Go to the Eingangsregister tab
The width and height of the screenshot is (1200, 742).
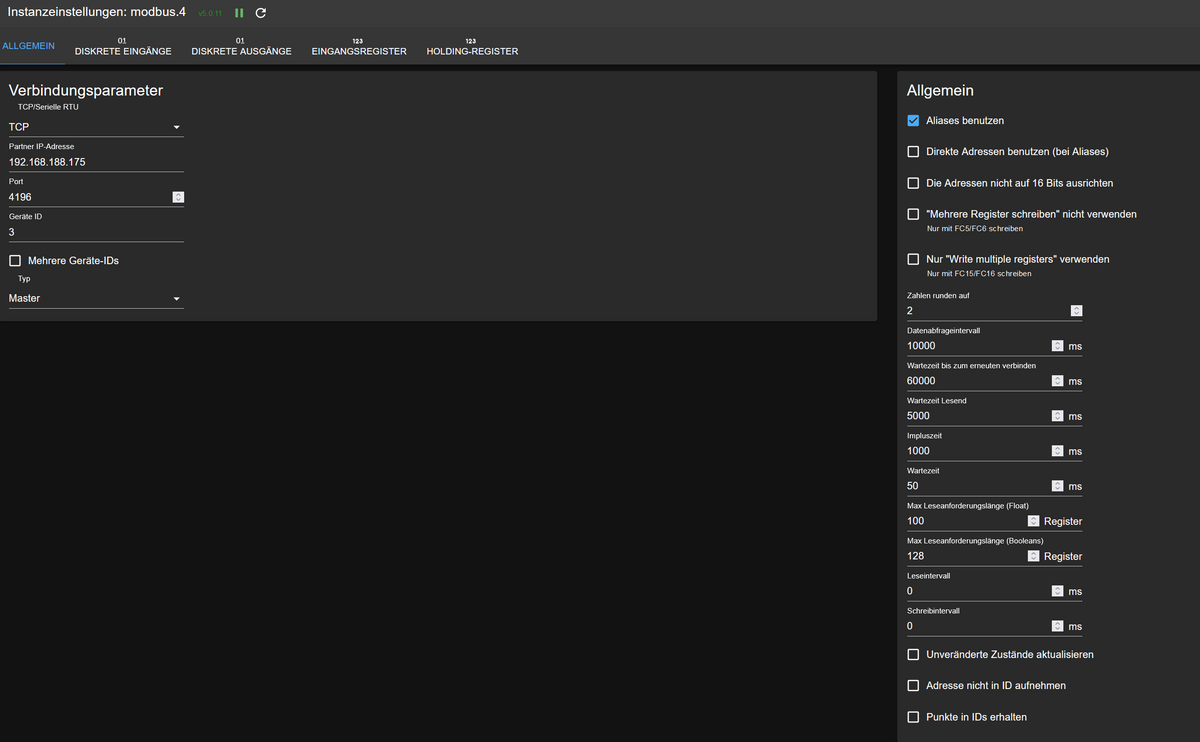click(359, 47)
